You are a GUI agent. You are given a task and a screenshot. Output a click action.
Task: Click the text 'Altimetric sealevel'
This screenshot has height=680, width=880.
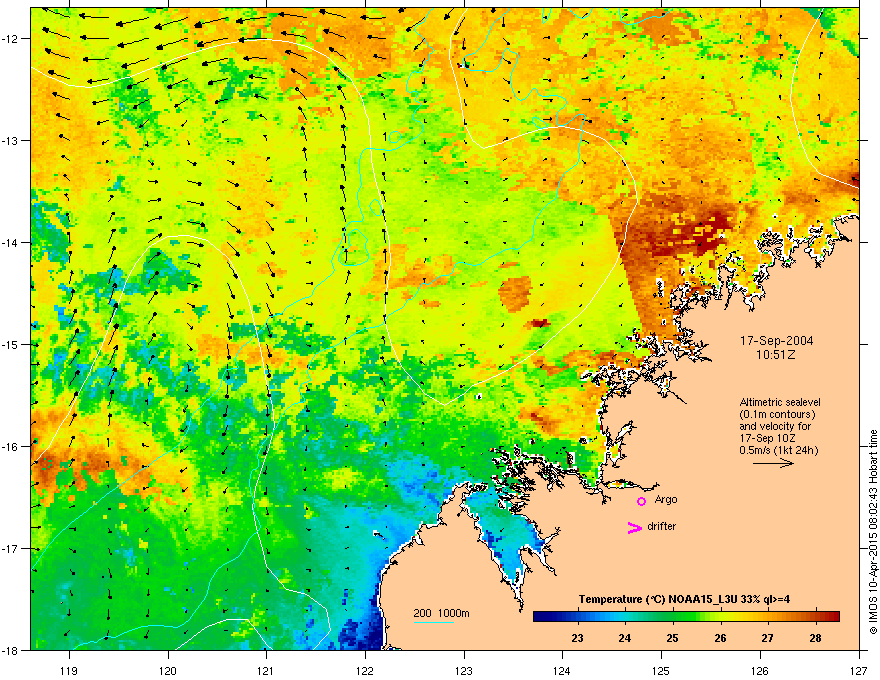click(x=780, y=402)
